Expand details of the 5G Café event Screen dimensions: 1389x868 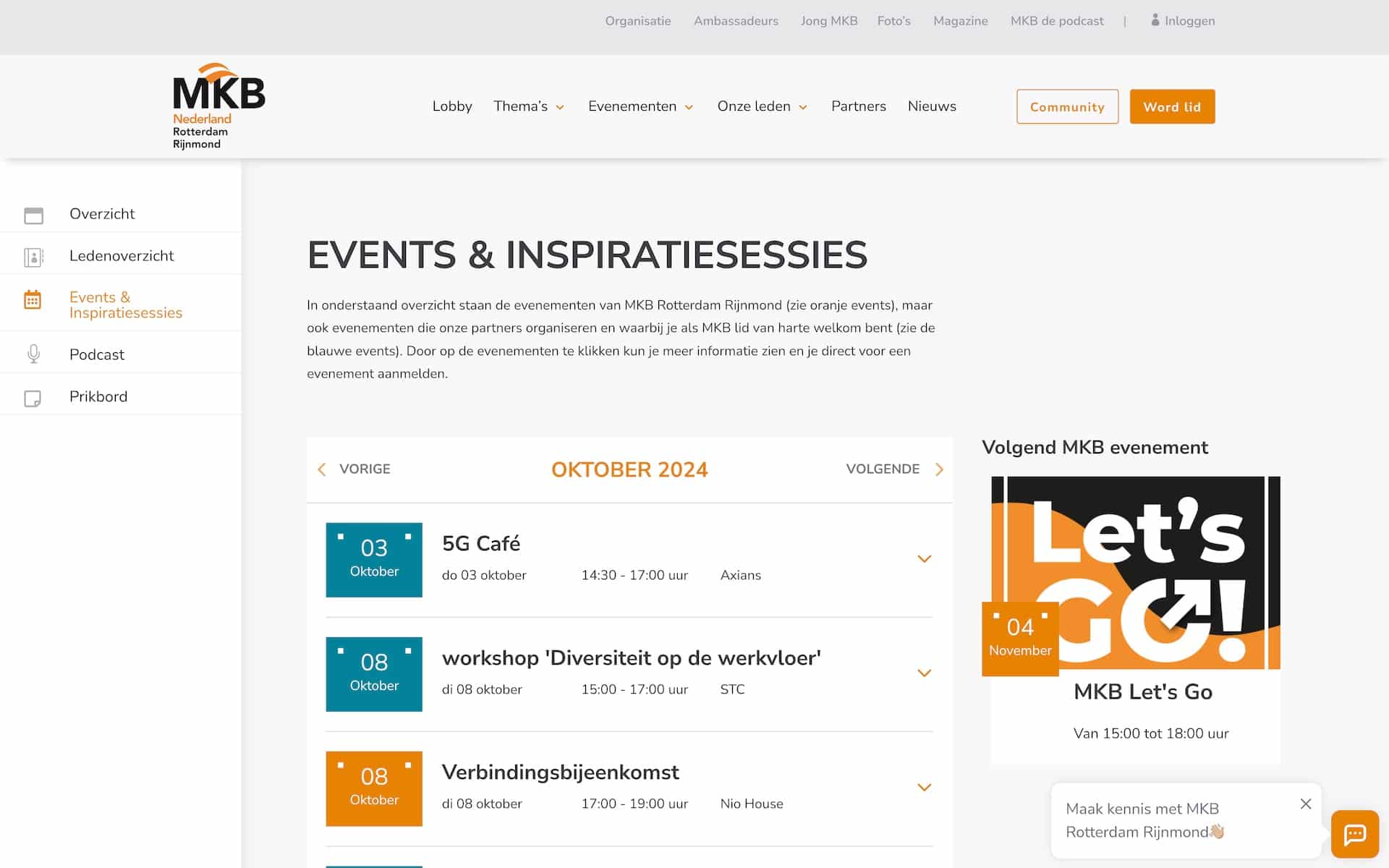[x=924, y=558]
